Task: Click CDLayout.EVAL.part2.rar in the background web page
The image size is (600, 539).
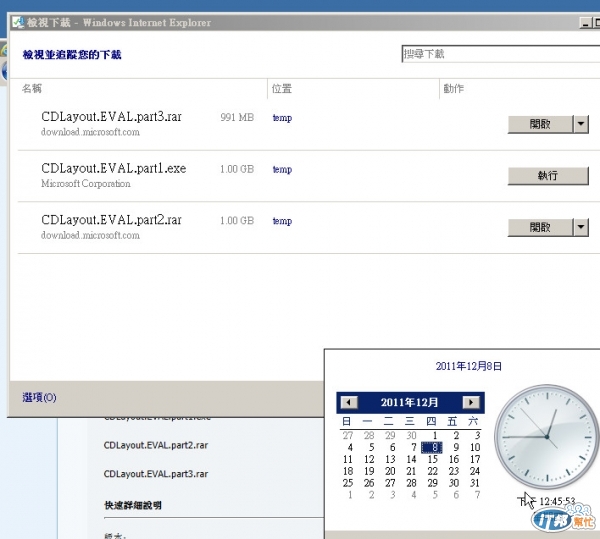Action: click(156, 445)
